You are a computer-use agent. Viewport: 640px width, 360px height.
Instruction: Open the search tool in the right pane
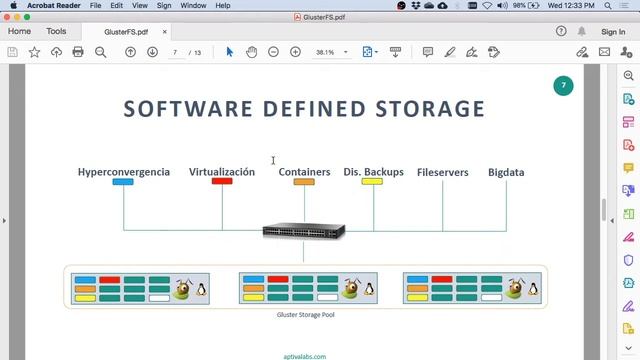click(x=629, y=76)
